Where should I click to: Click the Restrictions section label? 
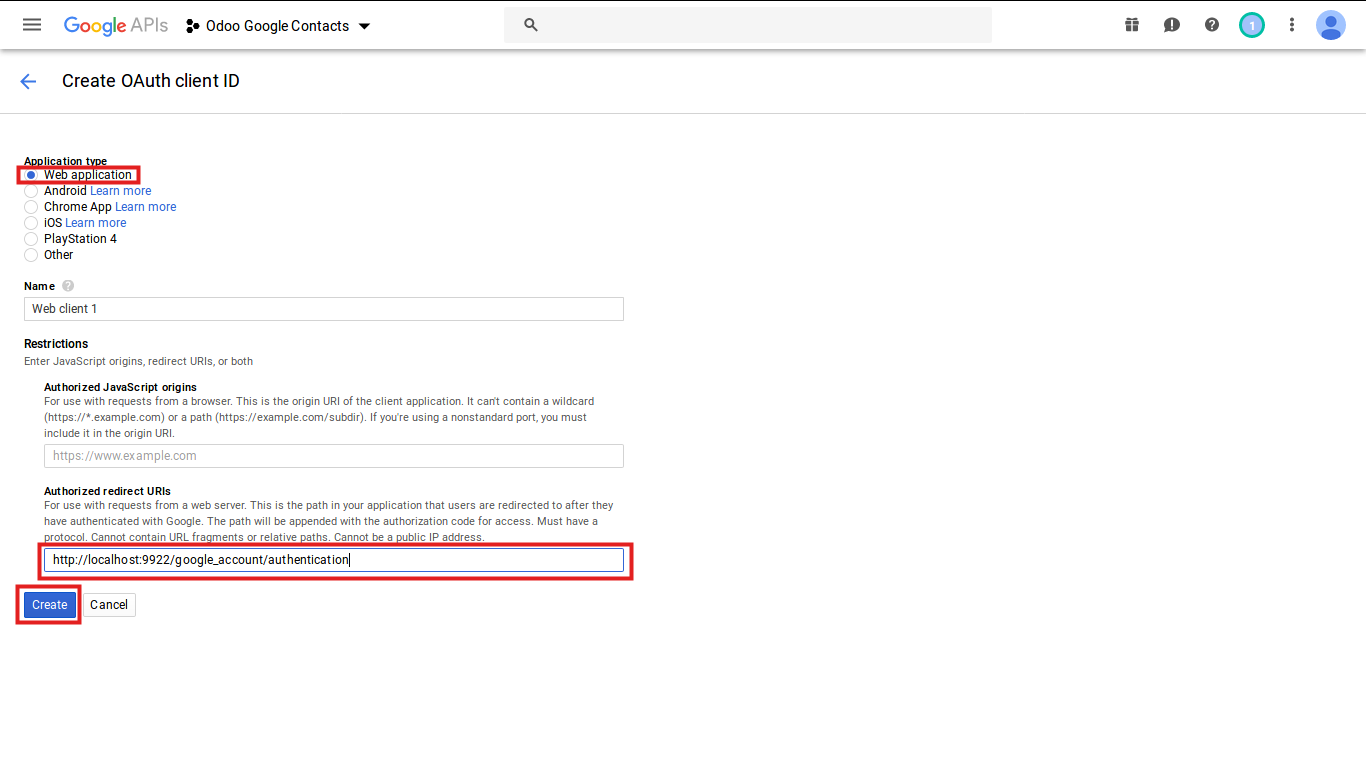point(56,344)
